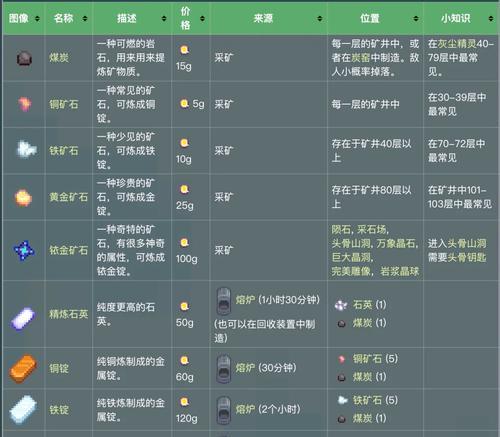Viewport: 500px width, 437px height.
Task: Sort table by 位置 column arrows
Action: (416, 19)
